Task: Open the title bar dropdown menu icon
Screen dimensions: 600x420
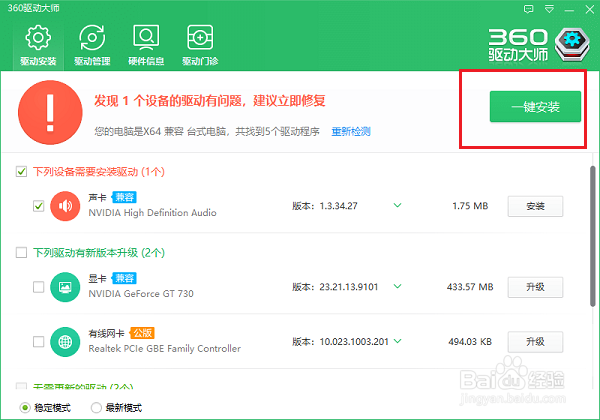Action: pyautogui.click(x=549, y=9)
